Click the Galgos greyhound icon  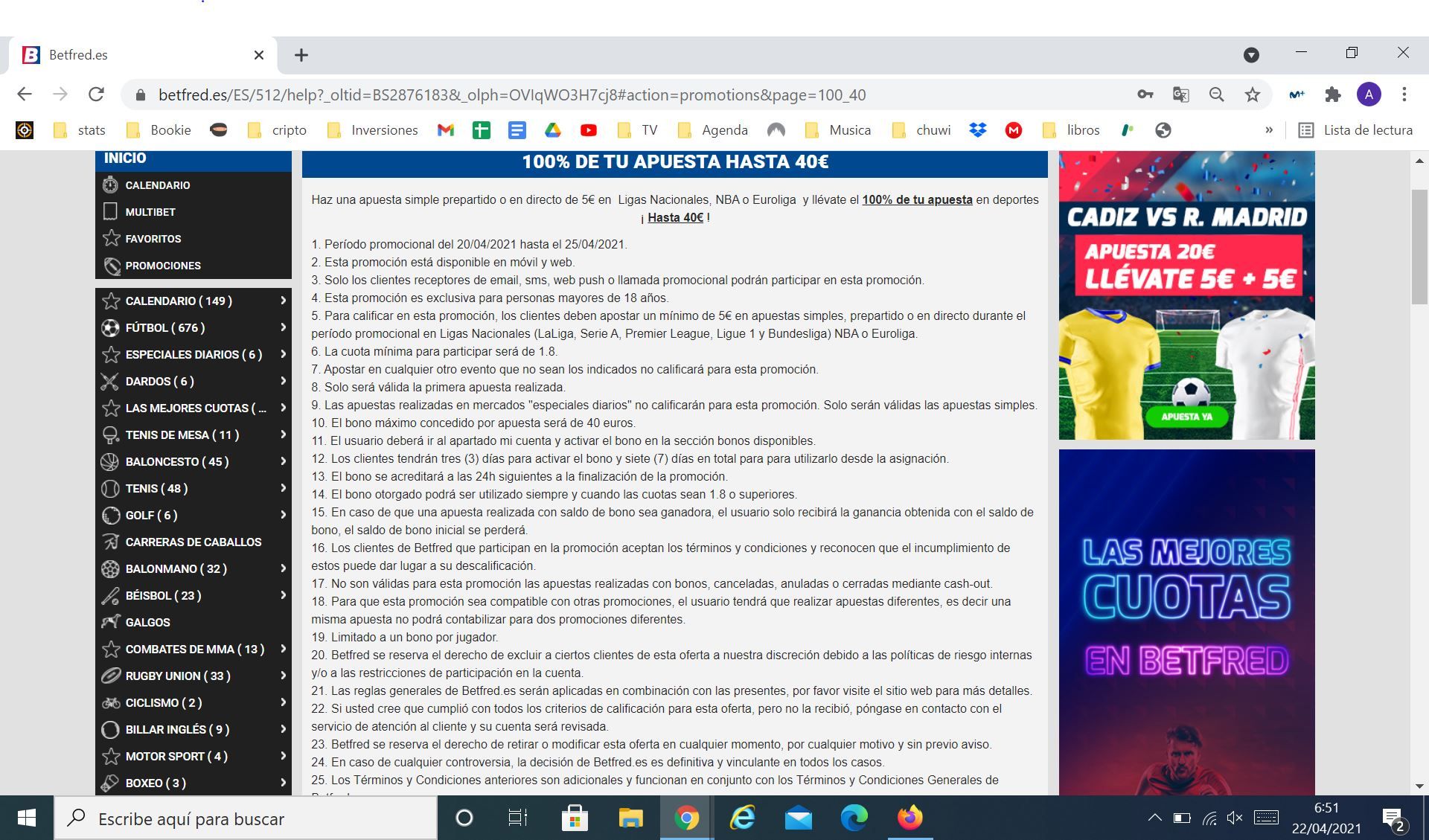coord(110,622)
